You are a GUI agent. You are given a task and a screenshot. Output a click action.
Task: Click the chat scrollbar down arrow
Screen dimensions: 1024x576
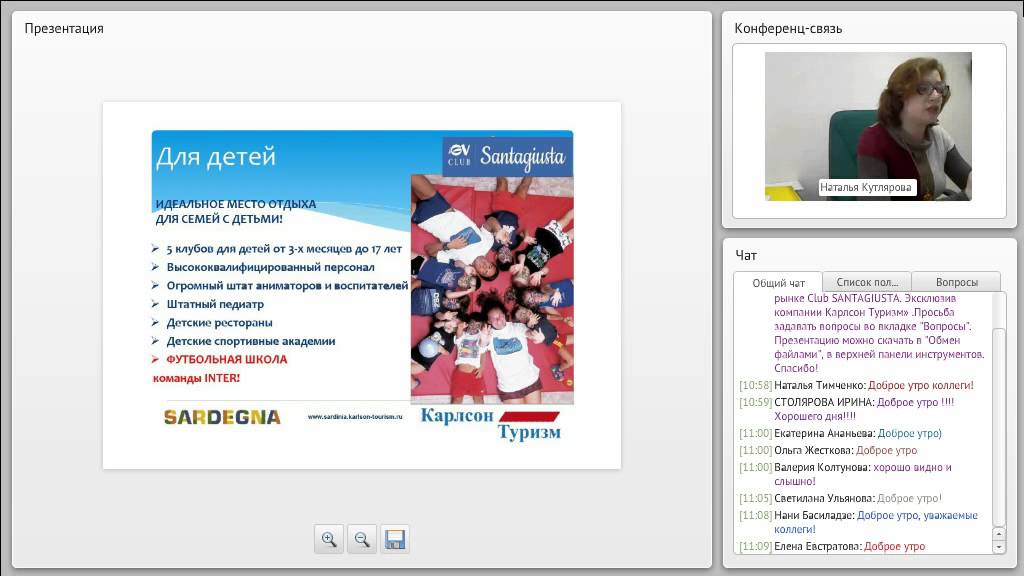coord(999,548)
